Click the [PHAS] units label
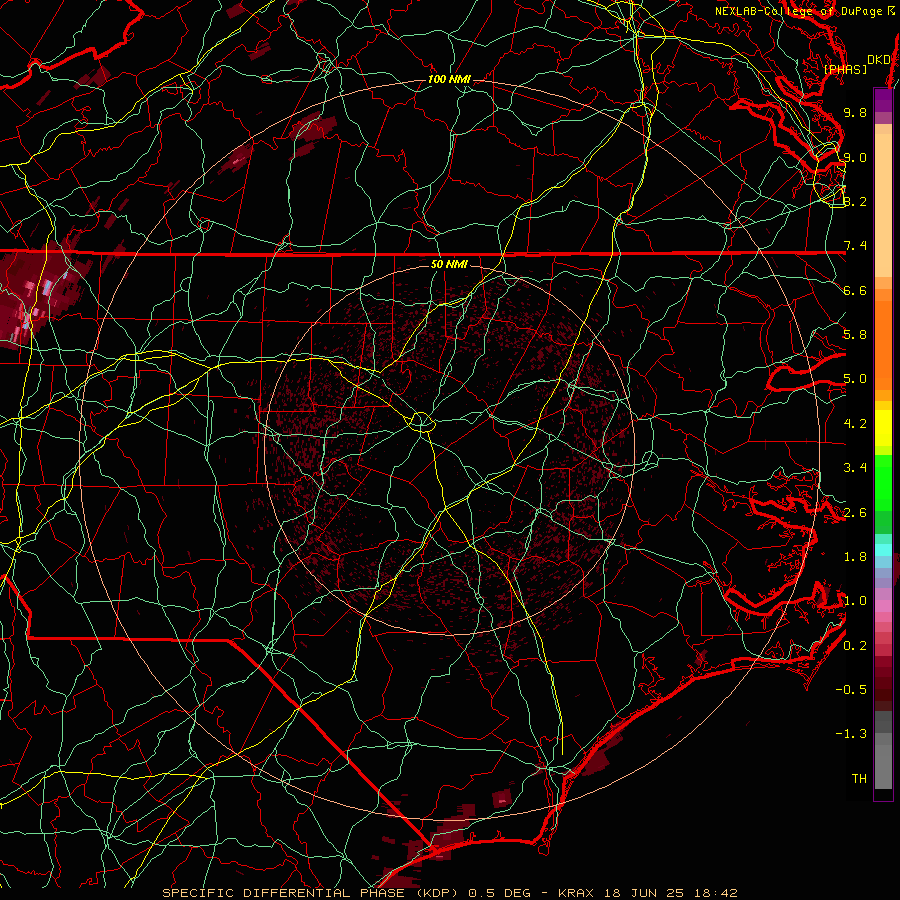900x900 pixels. 845,70
